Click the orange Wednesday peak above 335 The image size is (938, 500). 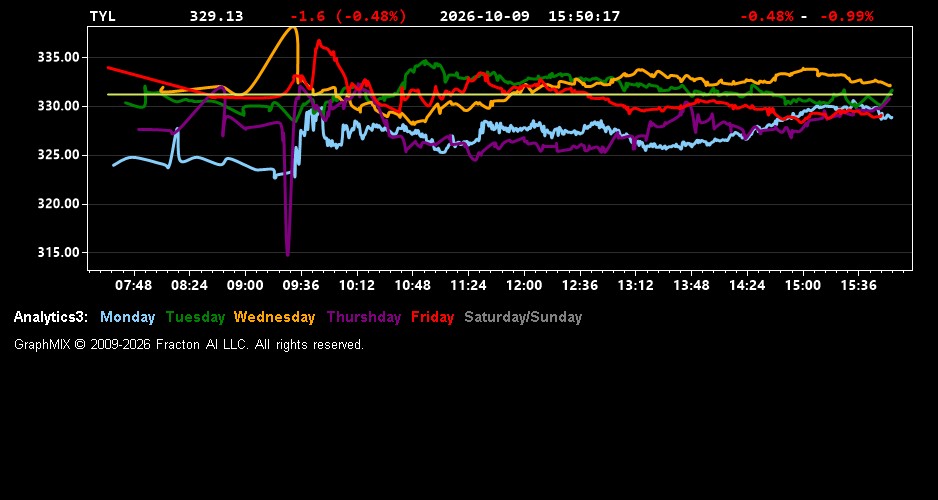(292, 28)
